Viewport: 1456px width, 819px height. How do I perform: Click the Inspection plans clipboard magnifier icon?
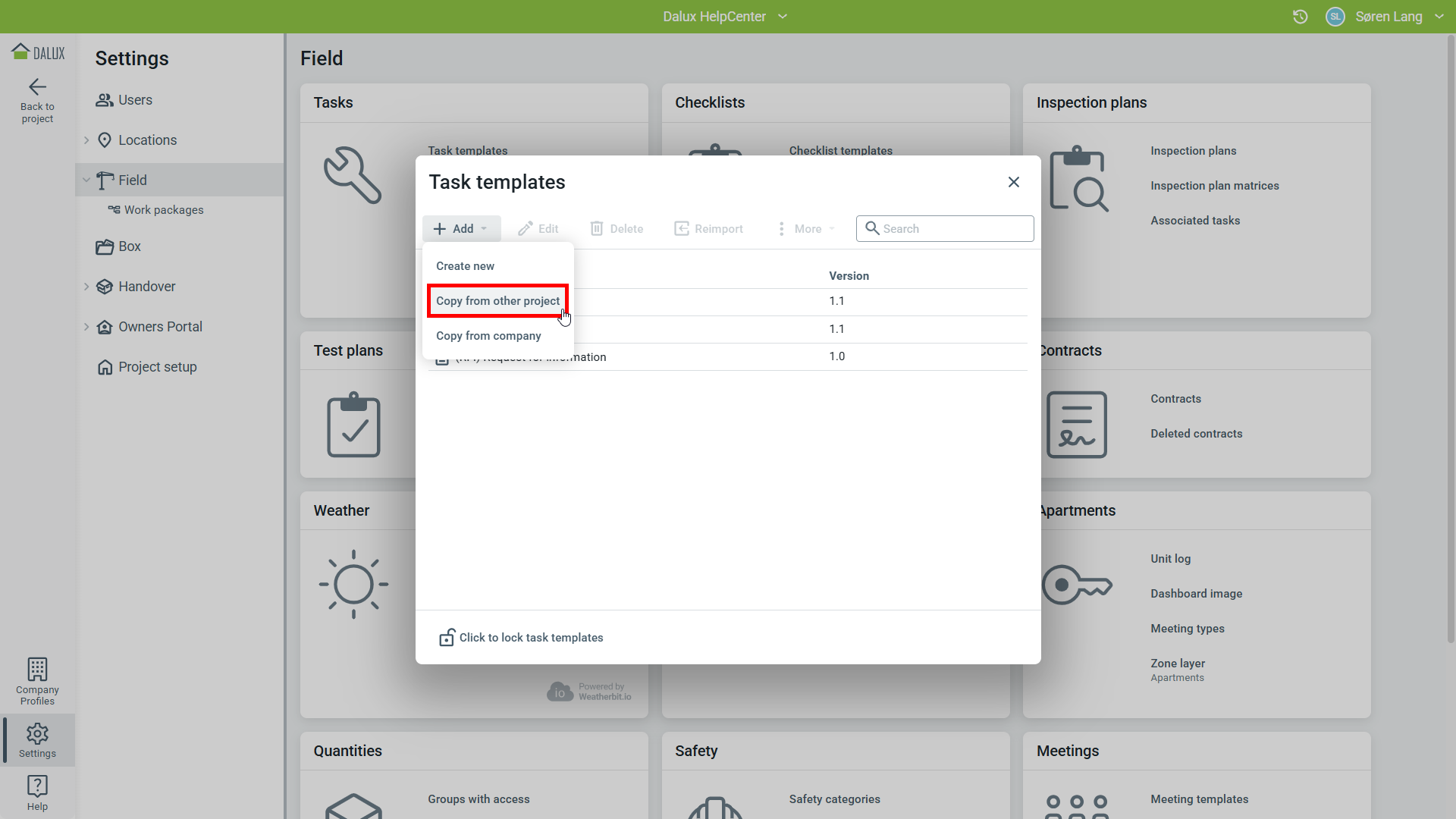1078,179
